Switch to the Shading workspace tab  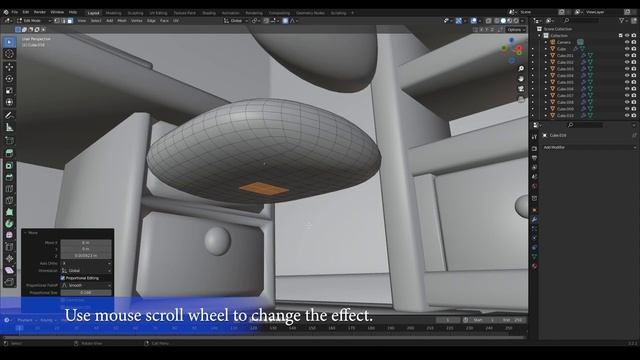[209, 13]
